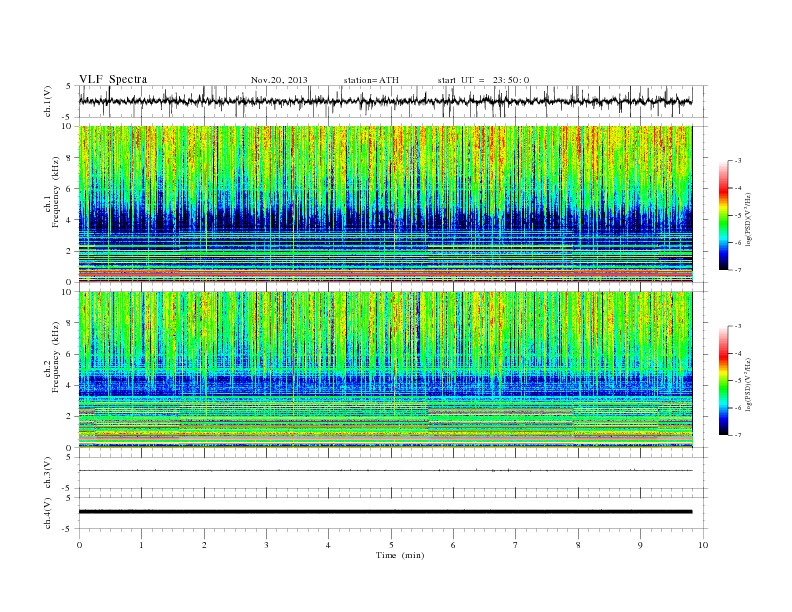Click the ch.2 color bar "log(PSD)(V²/Hz)" label
Screen dimensions: 792x612
(x=750, y=385)
